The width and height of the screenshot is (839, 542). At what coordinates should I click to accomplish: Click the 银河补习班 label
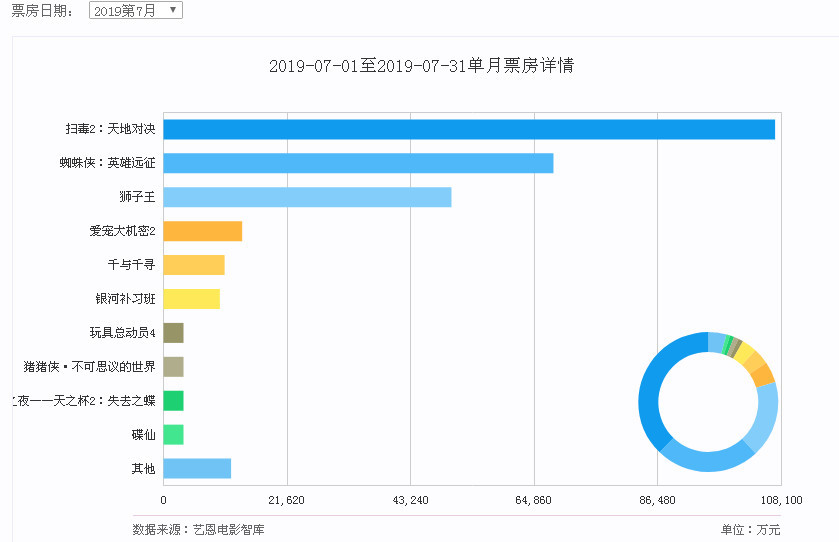pyautogui.click(x=126, y=299)
